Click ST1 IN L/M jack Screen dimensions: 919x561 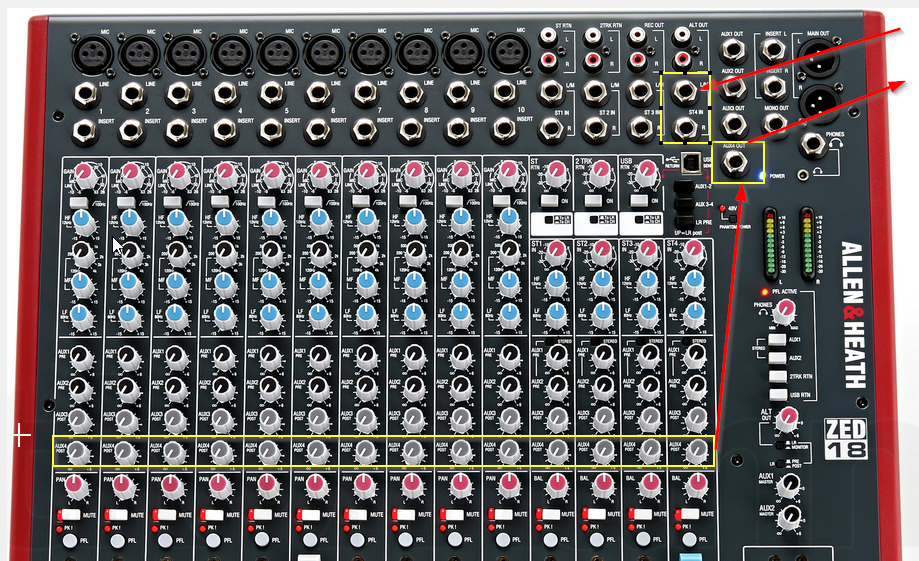(550, 91)
